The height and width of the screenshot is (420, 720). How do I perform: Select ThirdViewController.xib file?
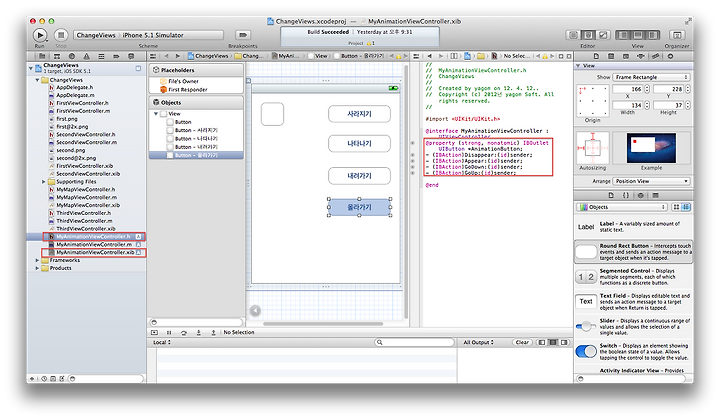coord(85,229)
